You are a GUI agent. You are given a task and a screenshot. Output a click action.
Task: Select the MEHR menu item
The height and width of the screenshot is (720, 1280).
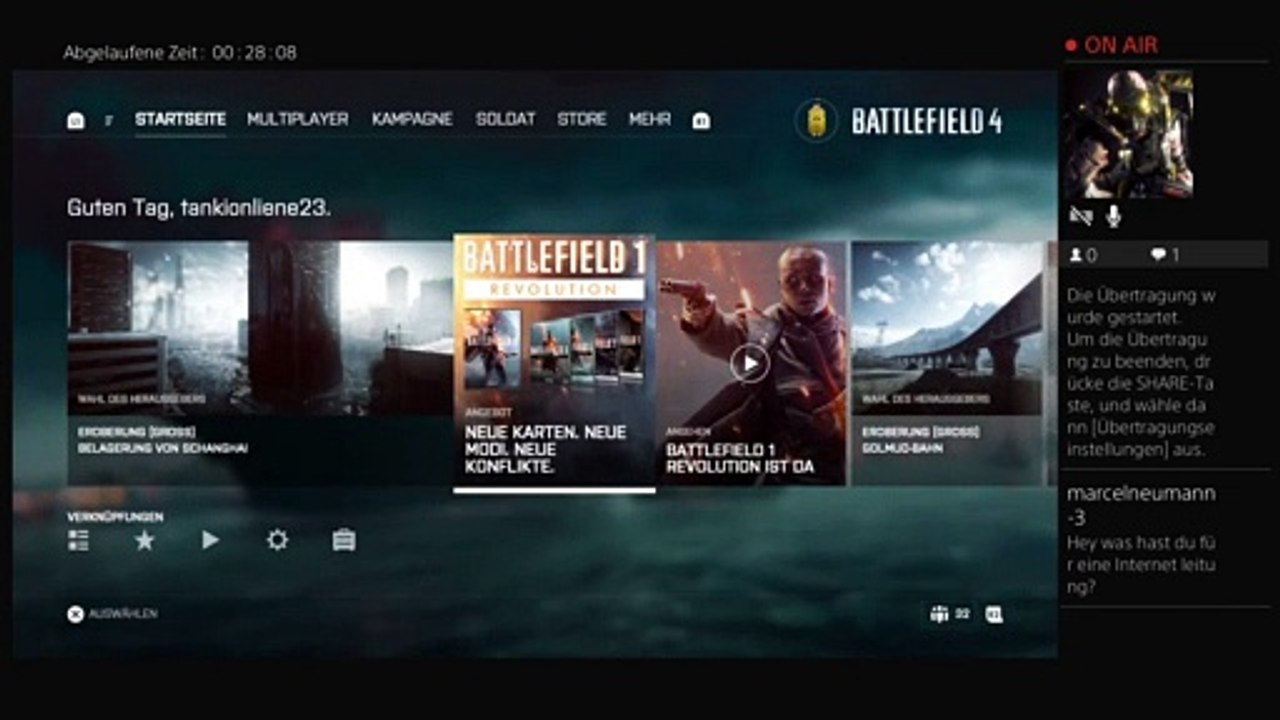650,119
